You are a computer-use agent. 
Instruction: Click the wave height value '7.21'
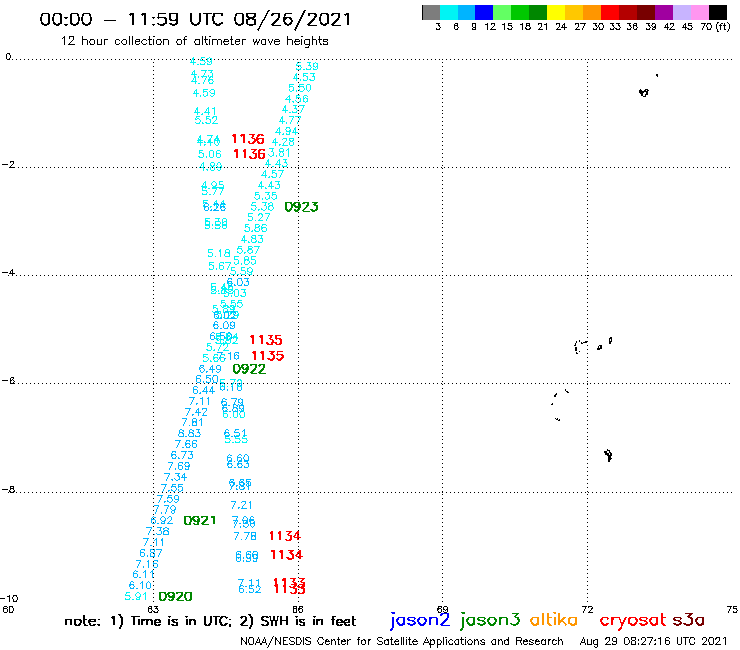pyautogui.click(x=242, y=505)
